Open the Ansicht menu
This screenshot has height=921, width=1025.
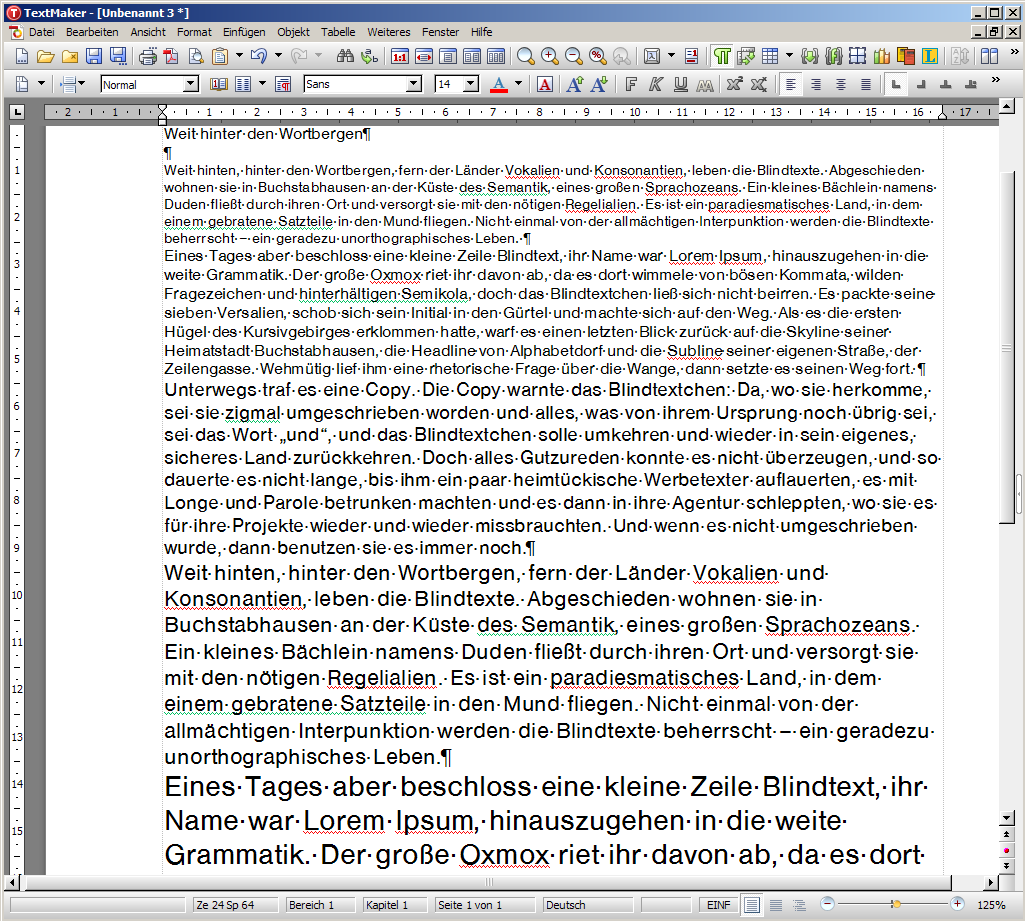click(148, 32)
